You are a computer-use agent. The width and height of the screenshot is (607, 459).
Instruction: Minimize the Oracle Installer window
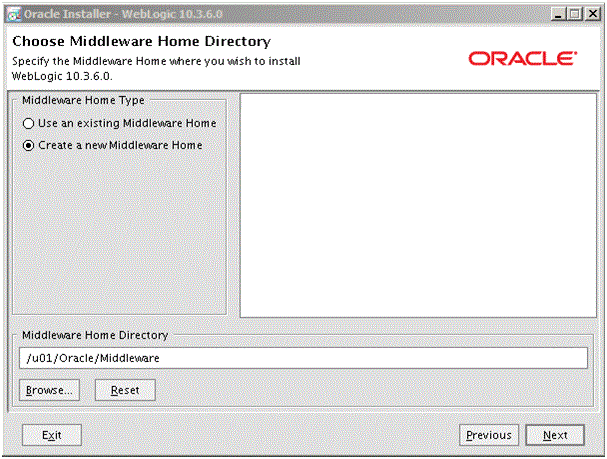(x=558, y=14)
